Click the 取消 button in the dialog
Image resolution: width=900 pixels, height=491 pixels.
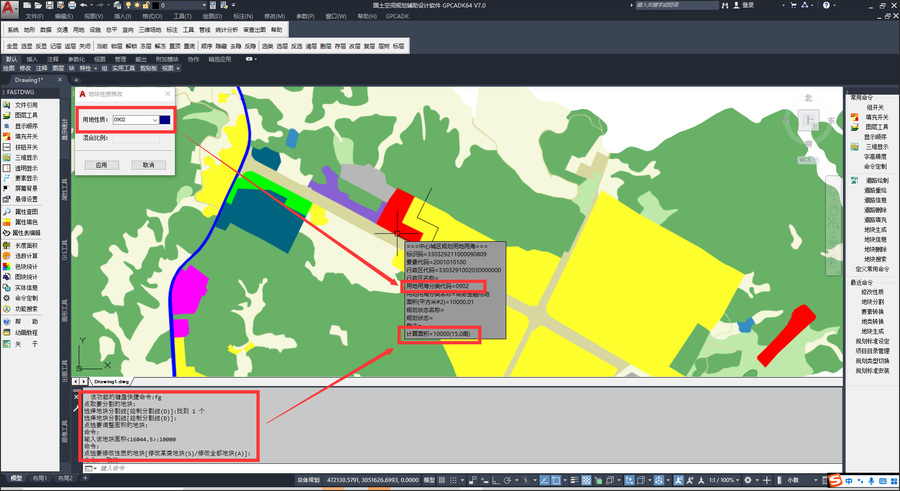(x=148, y=165)
